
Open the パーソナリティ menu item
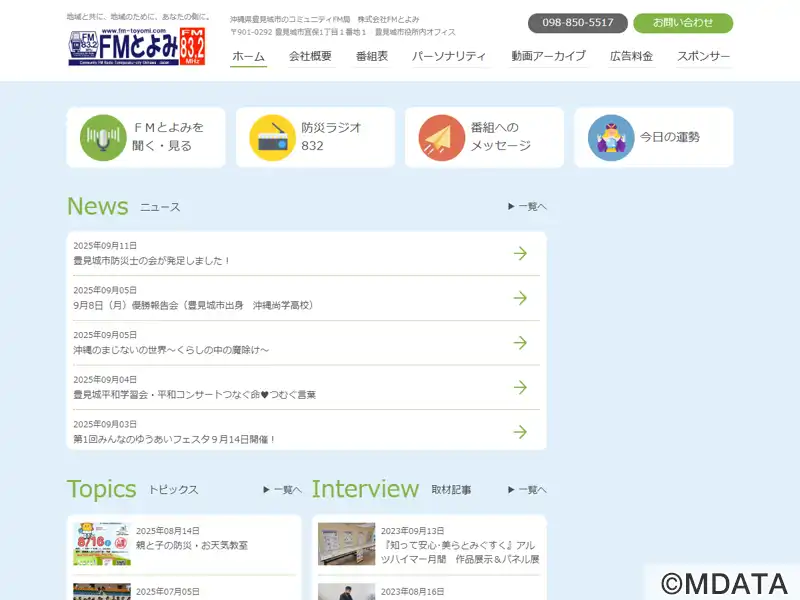click(449, 56)
